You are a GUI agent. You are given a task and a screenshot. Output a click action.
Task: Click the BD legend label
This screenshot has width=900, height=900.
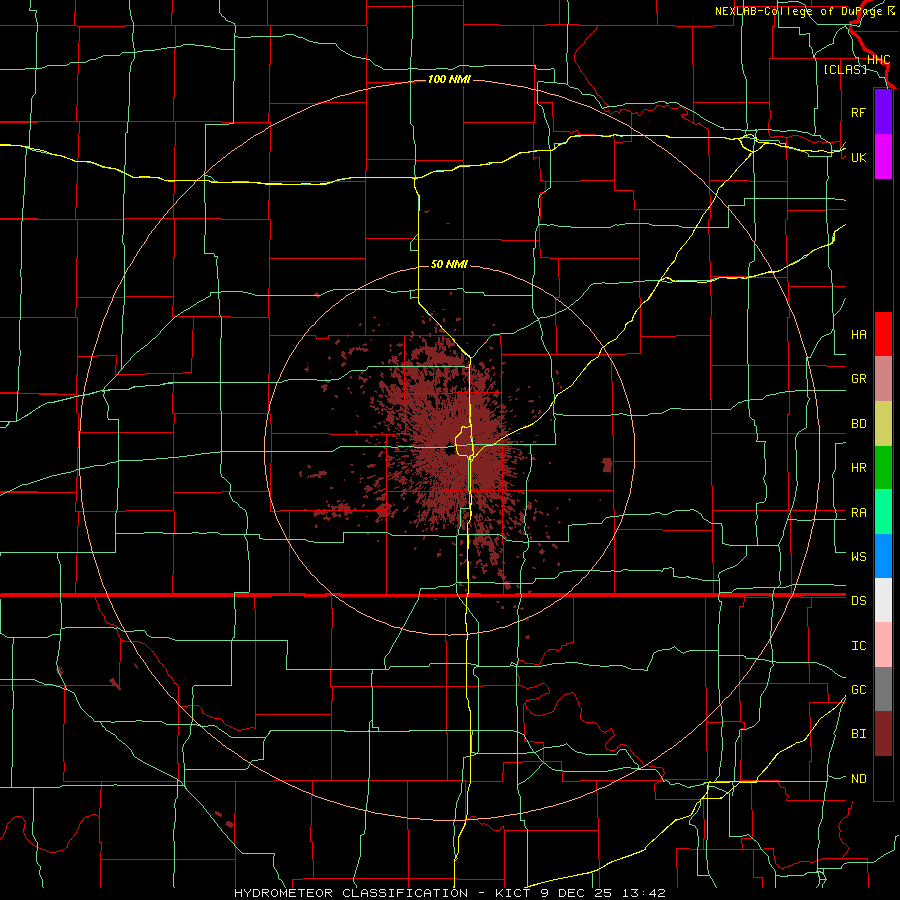[858, 424]
